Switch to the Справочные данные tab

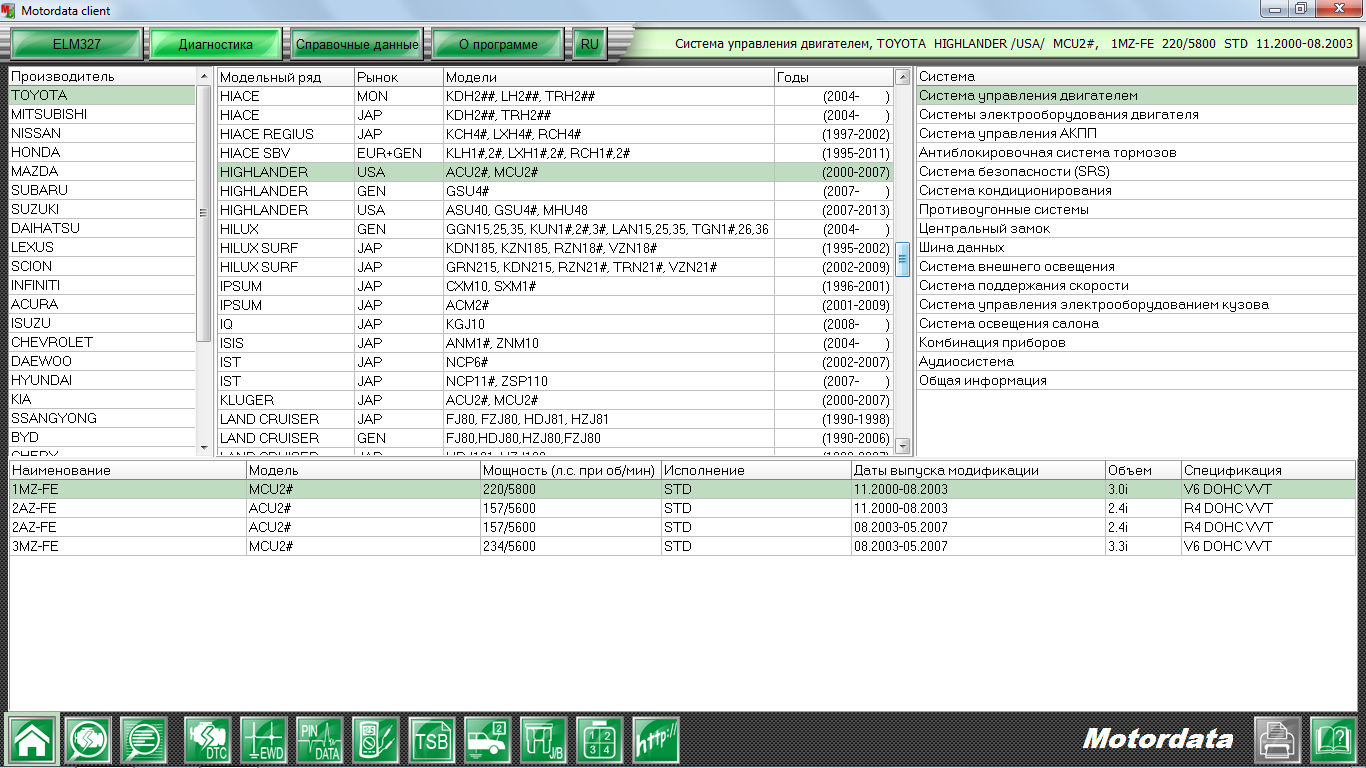[357, 44]
